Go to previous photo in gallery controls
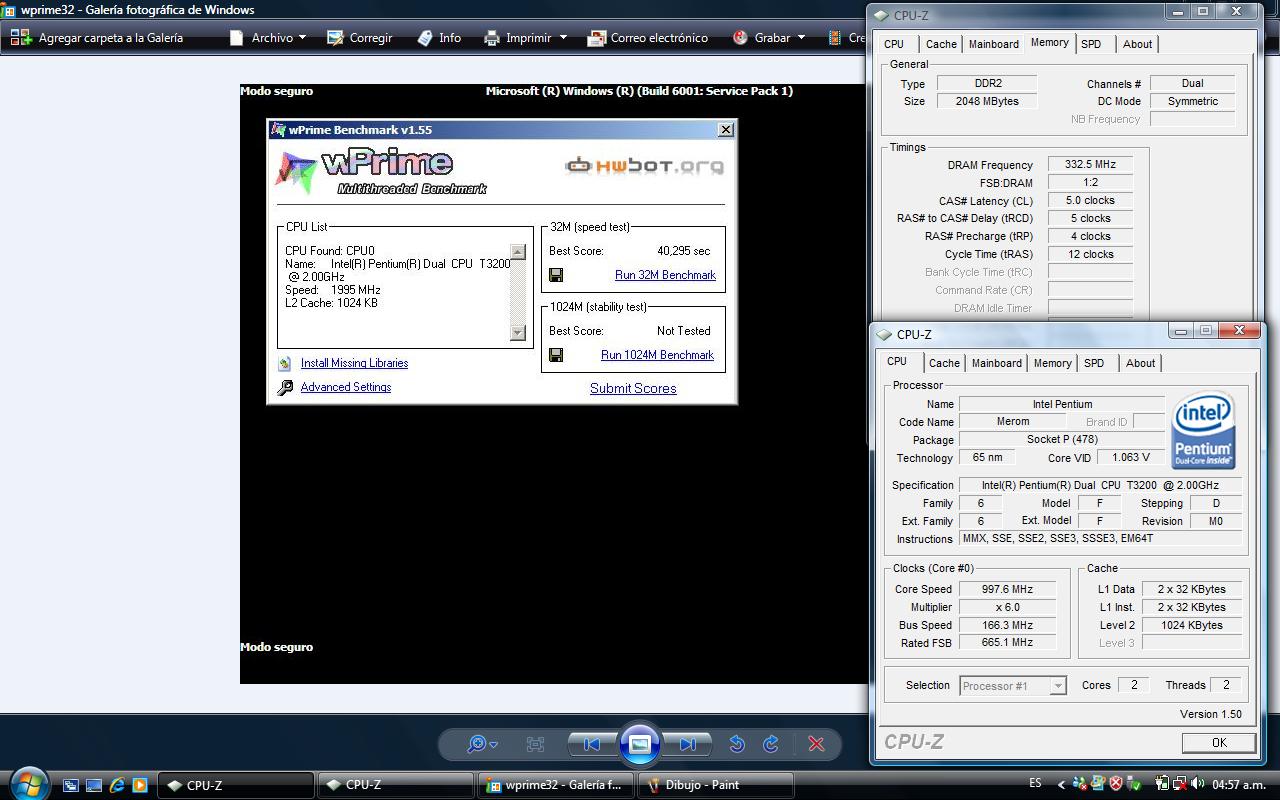The image size is (1280, 800). tap(592, 744)
